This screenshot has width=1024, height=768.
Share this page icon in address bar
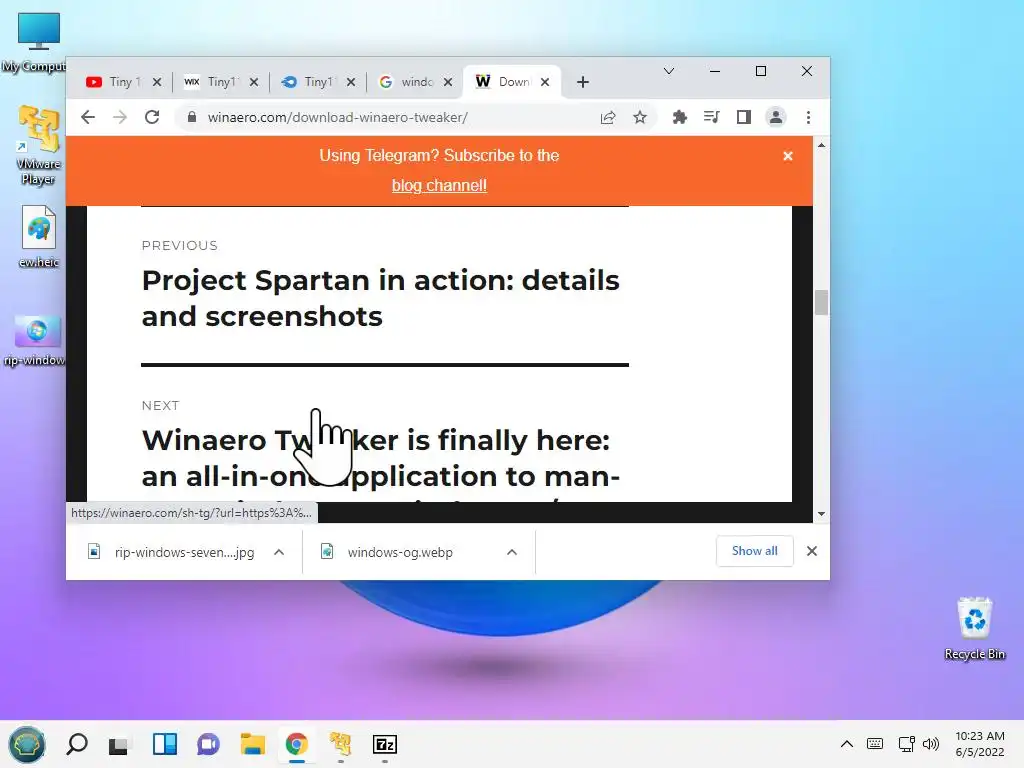pyautogui.click(x=608, y=118)
